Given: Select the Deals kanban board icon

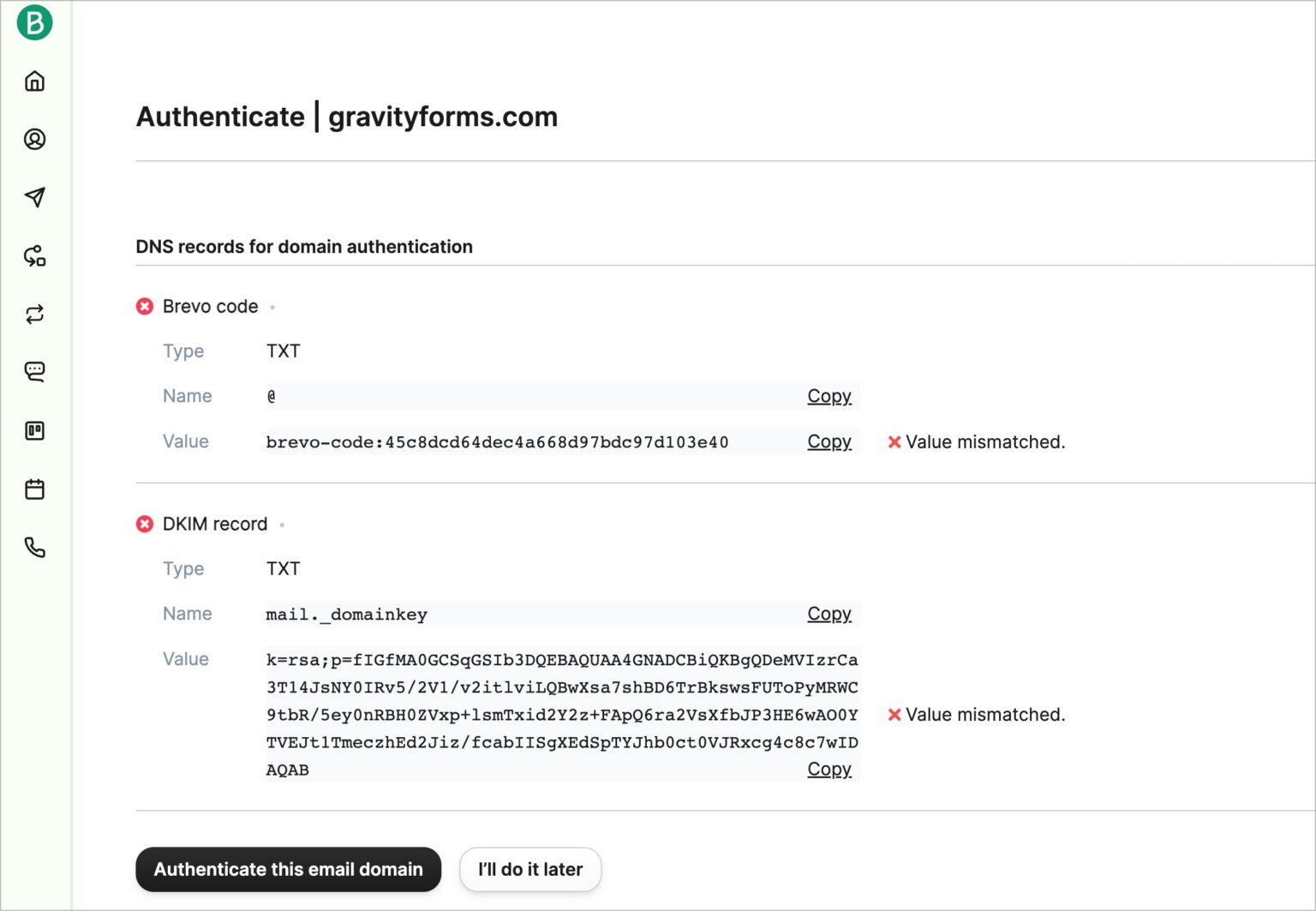Looking at the screenshot, I should point(34,431).
